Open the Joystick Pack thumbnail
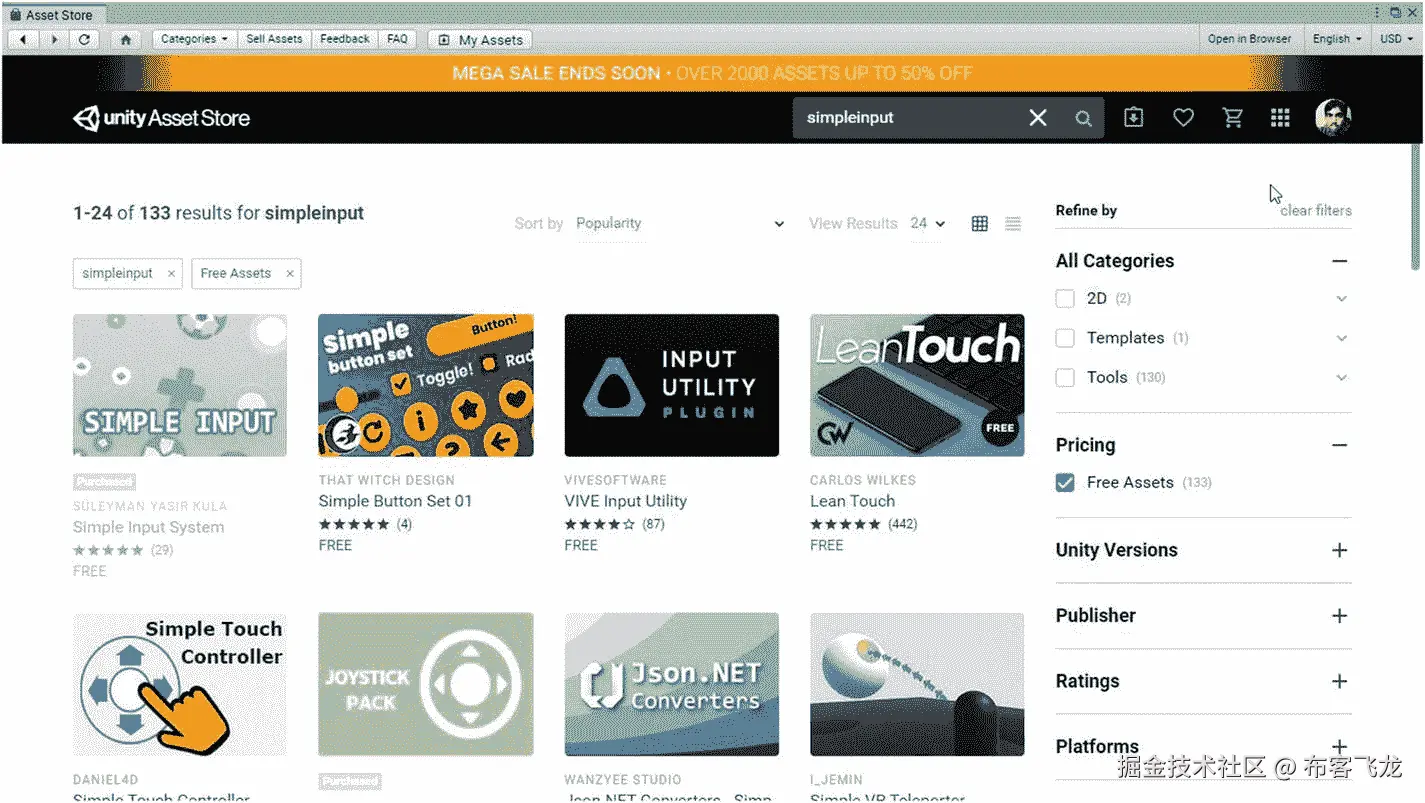The image size is (1425, 803). 426,685
